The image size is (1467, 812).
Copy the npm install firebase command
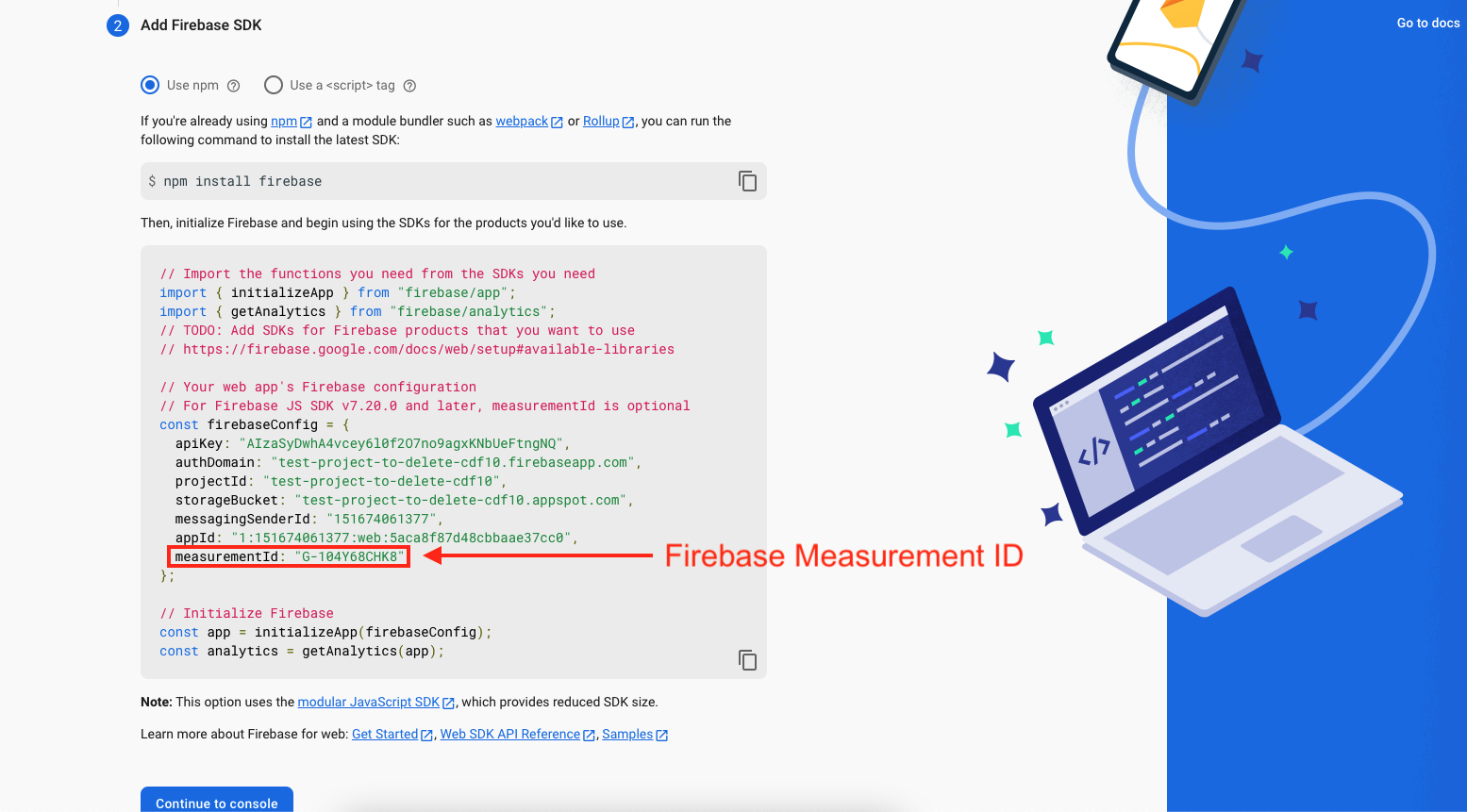747,181
